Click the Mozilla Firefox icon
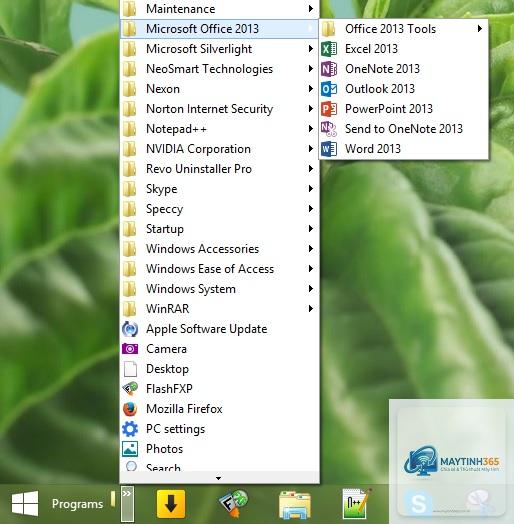Screen dimensions: 514x524 pos(130,409)
